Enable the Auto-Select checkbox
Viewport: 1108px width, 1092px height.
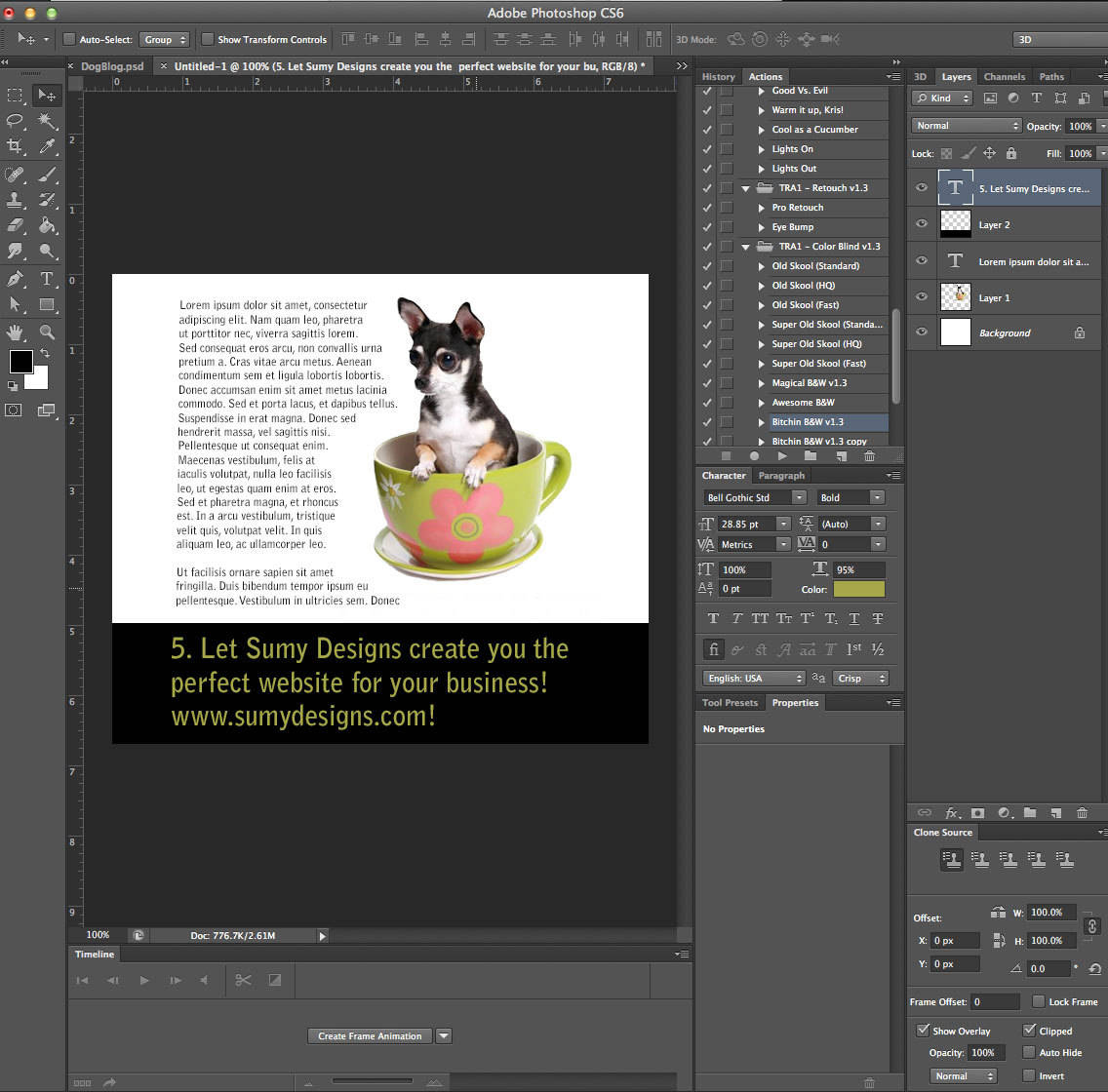[69, 40]
